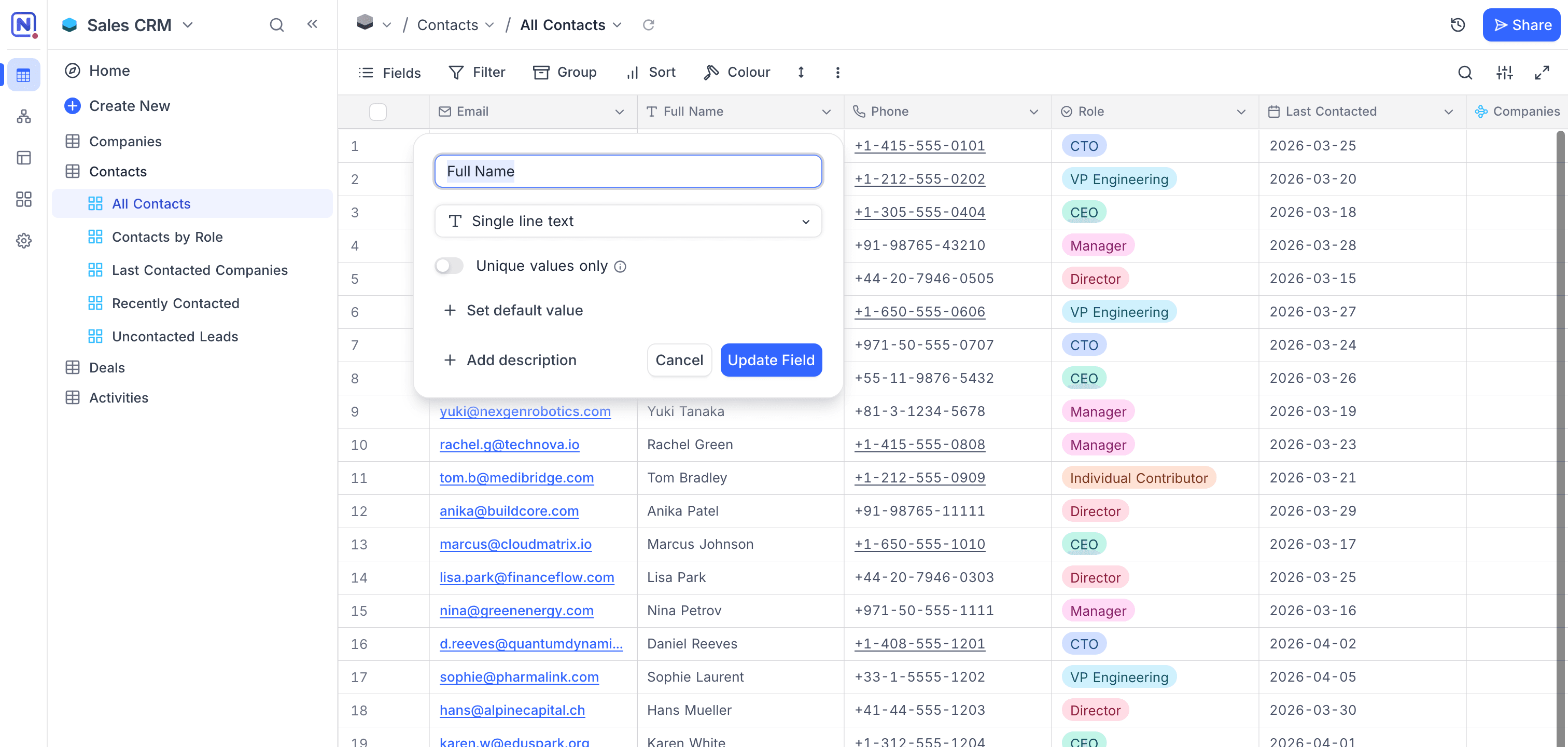1568x747 pixels.
Task: Click the NocoDB logo icon
Action: point(24,24)
